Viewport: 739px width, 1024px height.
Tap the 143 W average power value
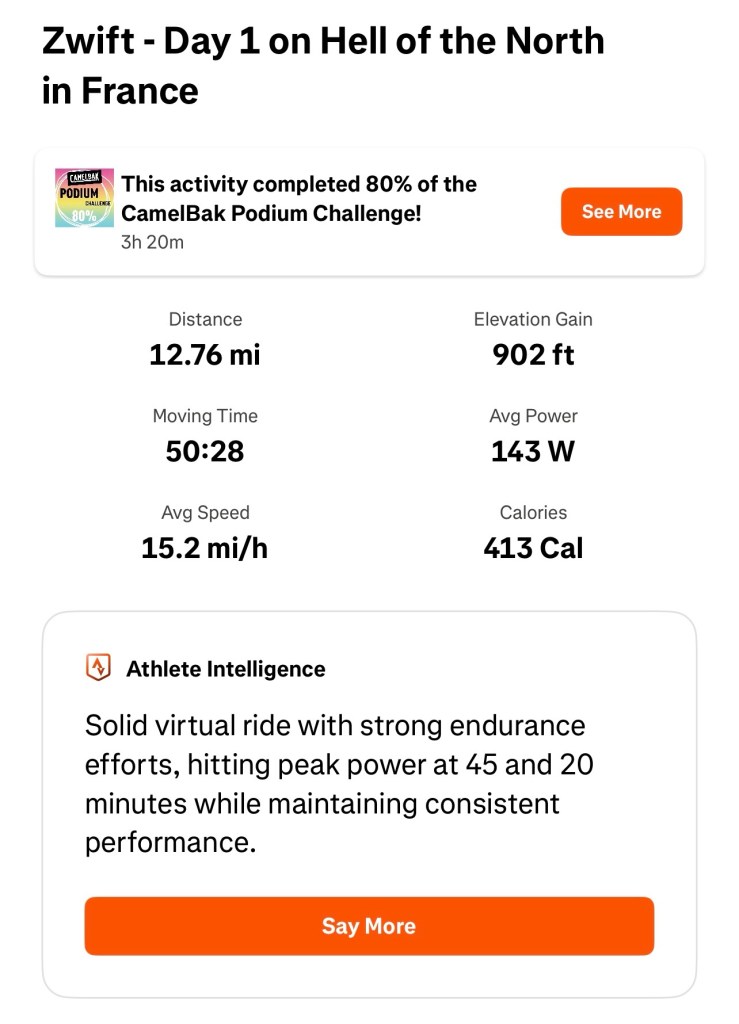tap(533, 451)
